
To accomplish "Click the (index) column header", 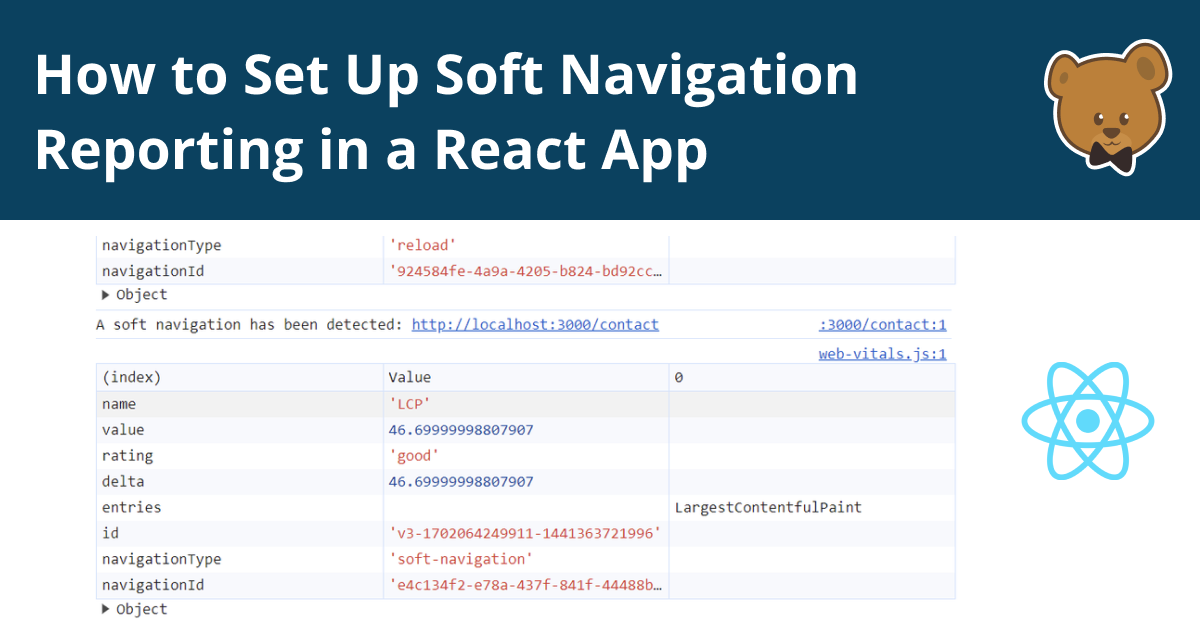I will point(131,378).
